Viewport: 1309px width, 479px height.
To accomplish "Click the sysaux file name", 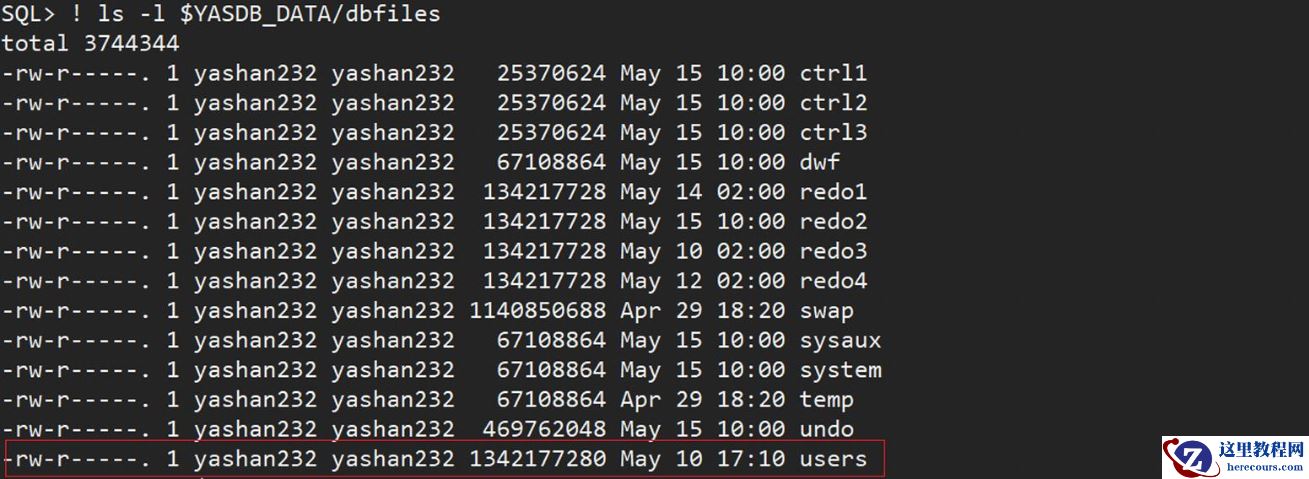I will click(840, 341).
